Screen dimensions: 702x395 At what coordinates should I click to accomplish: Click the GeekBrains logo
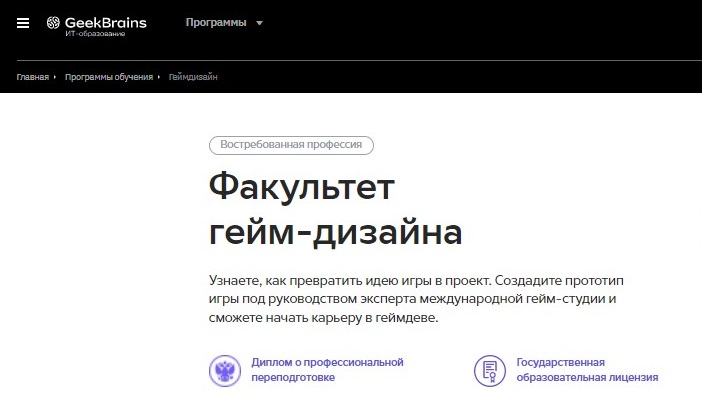(x=97, y=26)
